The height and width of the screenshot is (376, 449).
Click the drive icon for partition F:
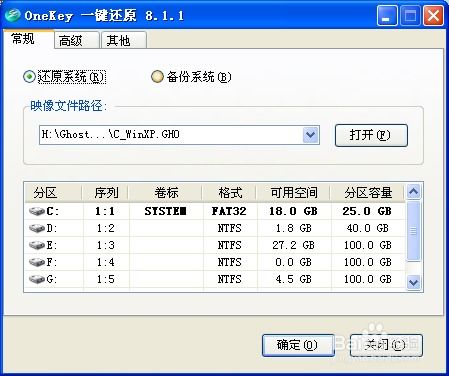(x=37, y=262)
